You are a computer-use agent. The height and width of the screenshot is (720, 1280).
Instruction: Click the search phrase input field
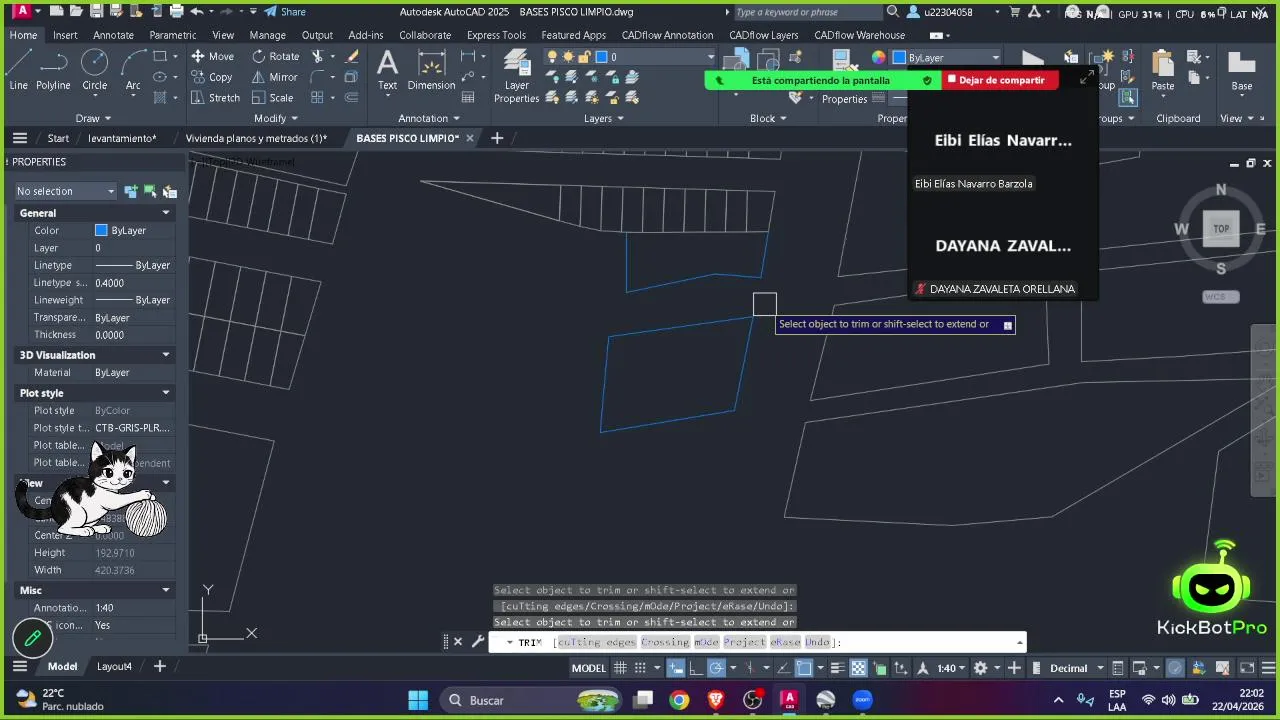point(807,12)
